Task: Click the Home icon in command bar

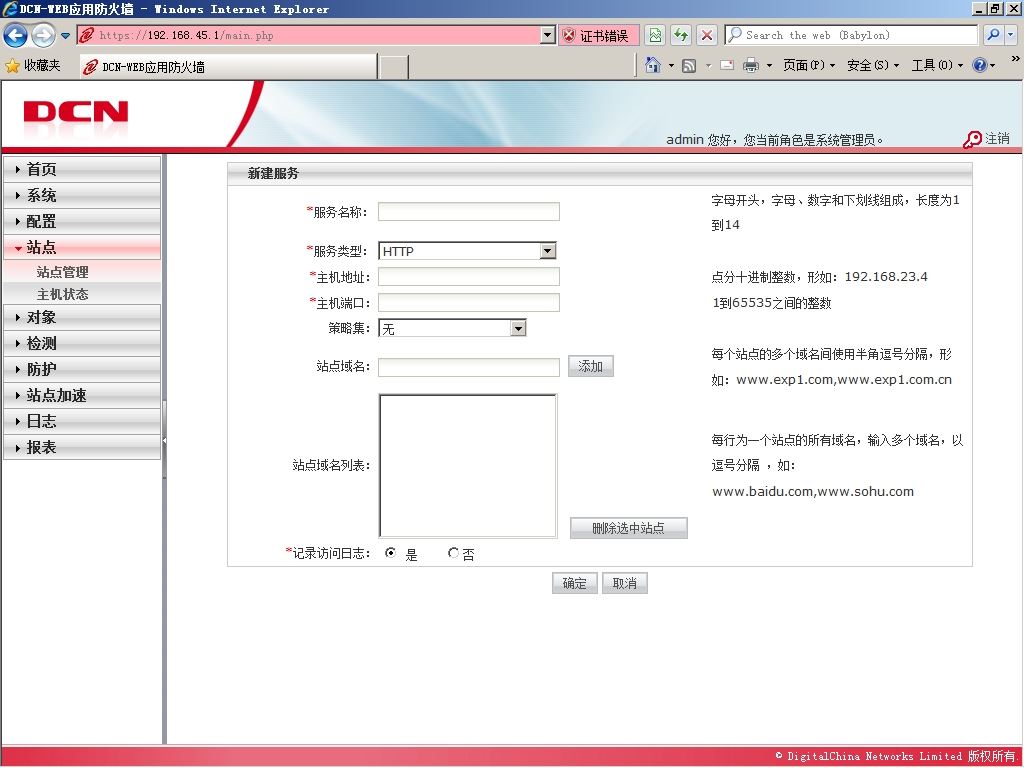Action: click(x=652, y=65)
